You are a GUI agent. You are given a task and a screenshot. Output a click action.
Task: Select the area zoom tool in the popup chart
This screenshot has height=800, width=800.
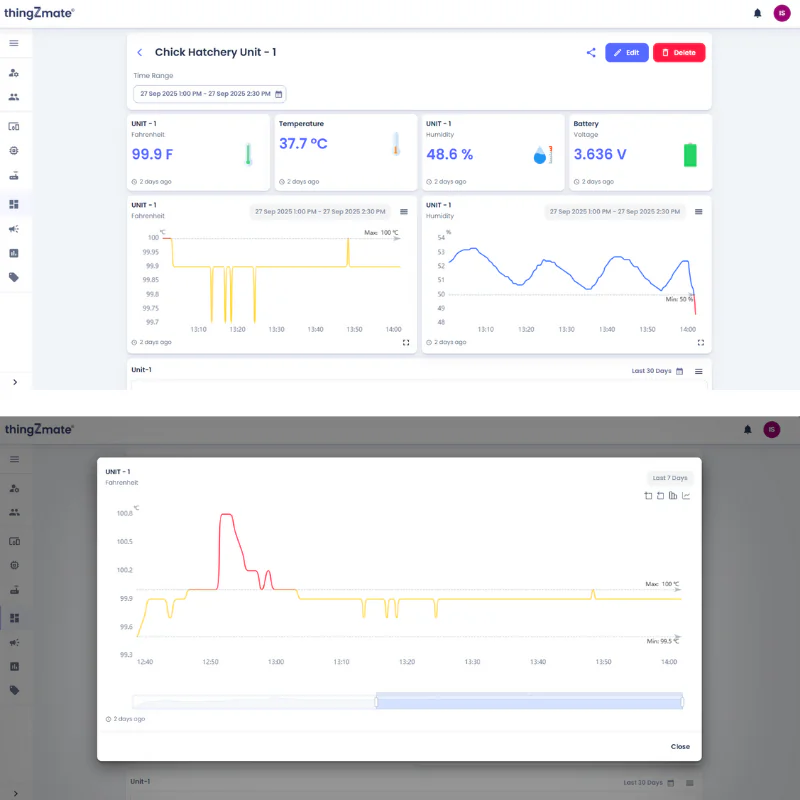coord(648,496)
